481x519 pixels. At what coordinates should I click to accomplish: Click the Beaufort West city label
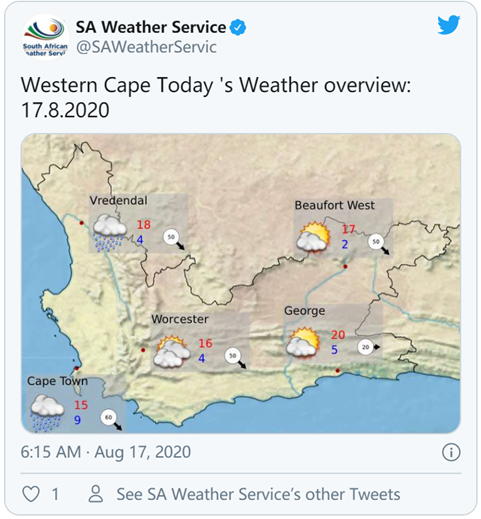[x=334, y=205]
